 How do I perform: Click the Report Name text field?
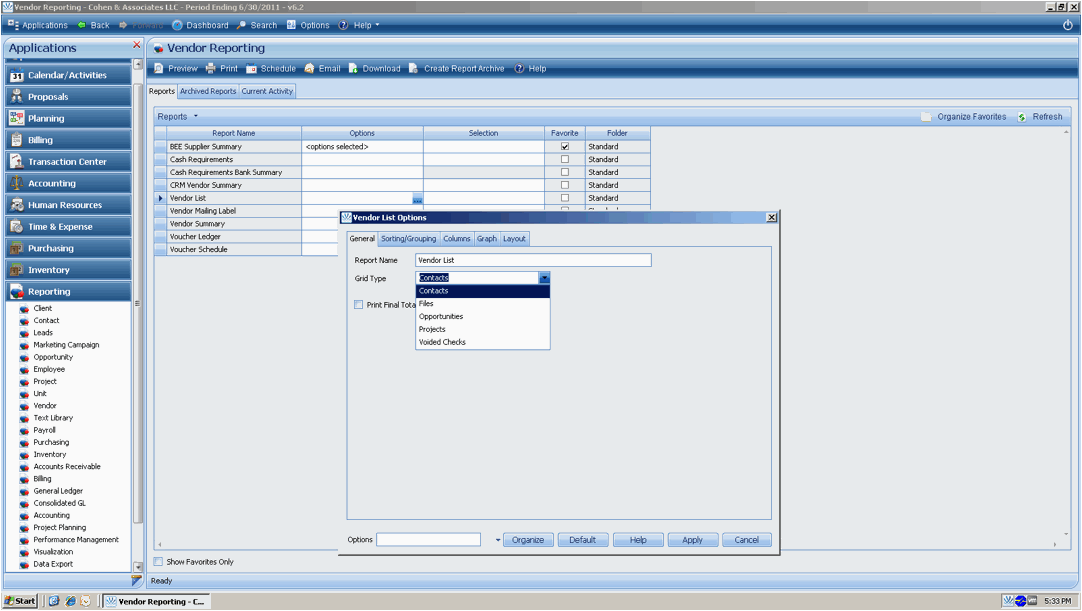click(x=532, y=260)
